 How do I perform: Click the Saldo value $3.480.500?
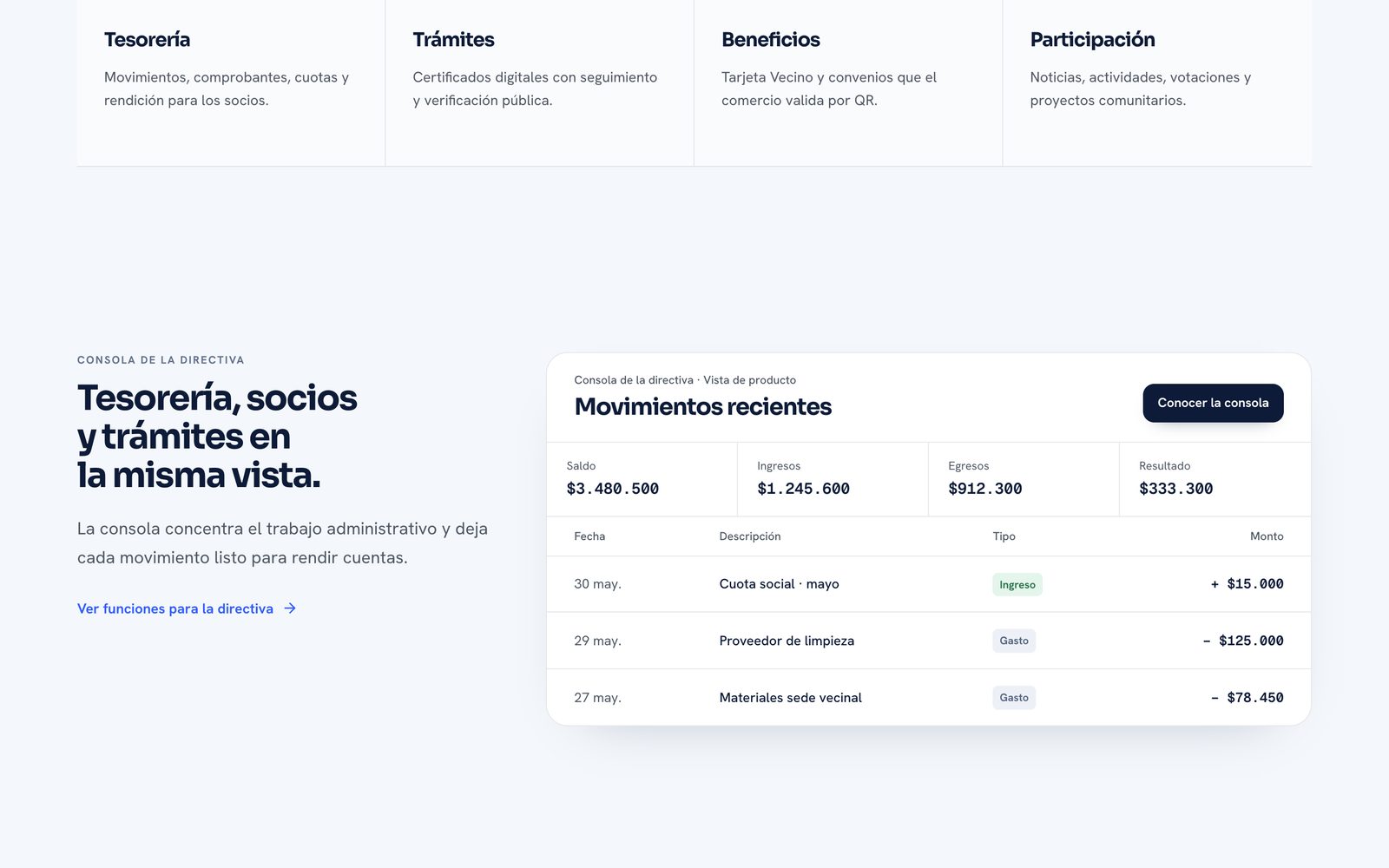[612, 489]
